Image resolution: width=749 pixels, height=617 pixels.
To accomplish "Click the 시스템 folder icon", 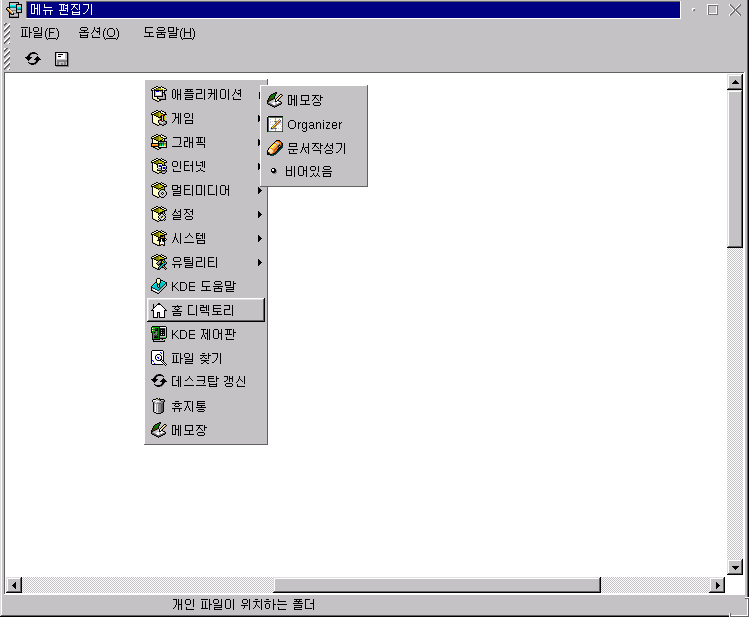I will tap(159, 238).
